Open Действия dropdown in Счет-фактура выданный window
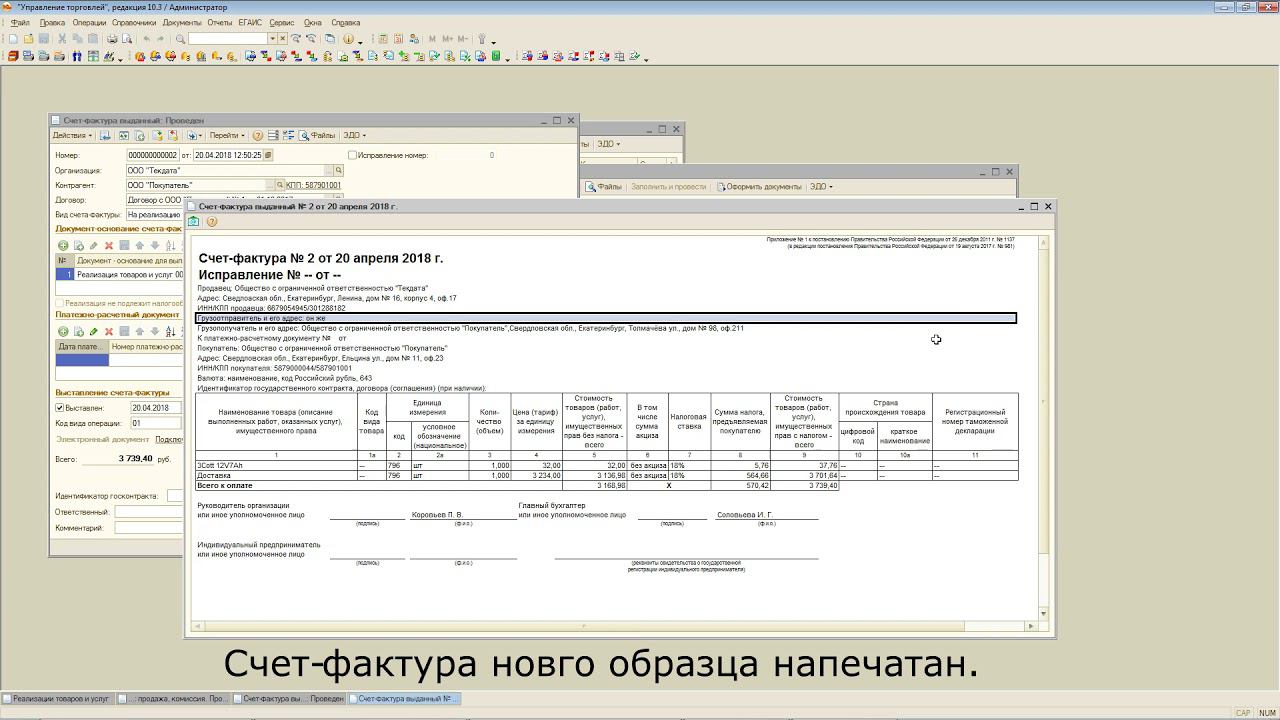The height and width of the screenshot is (720, 1280). pyautogui.click(x=72, y=135)
